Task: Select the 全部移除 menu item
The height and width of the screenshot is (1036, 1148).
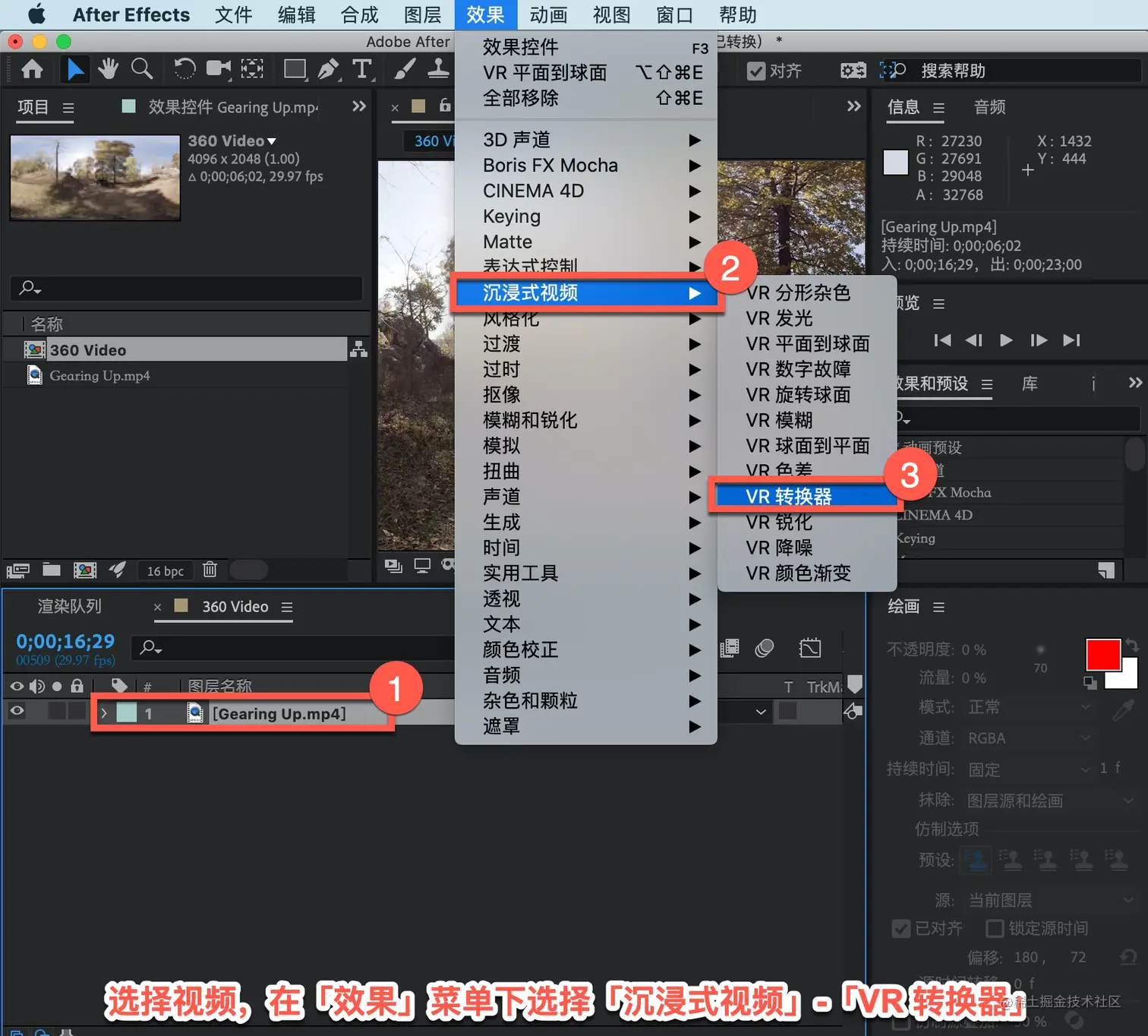Action: coord(586,97)
